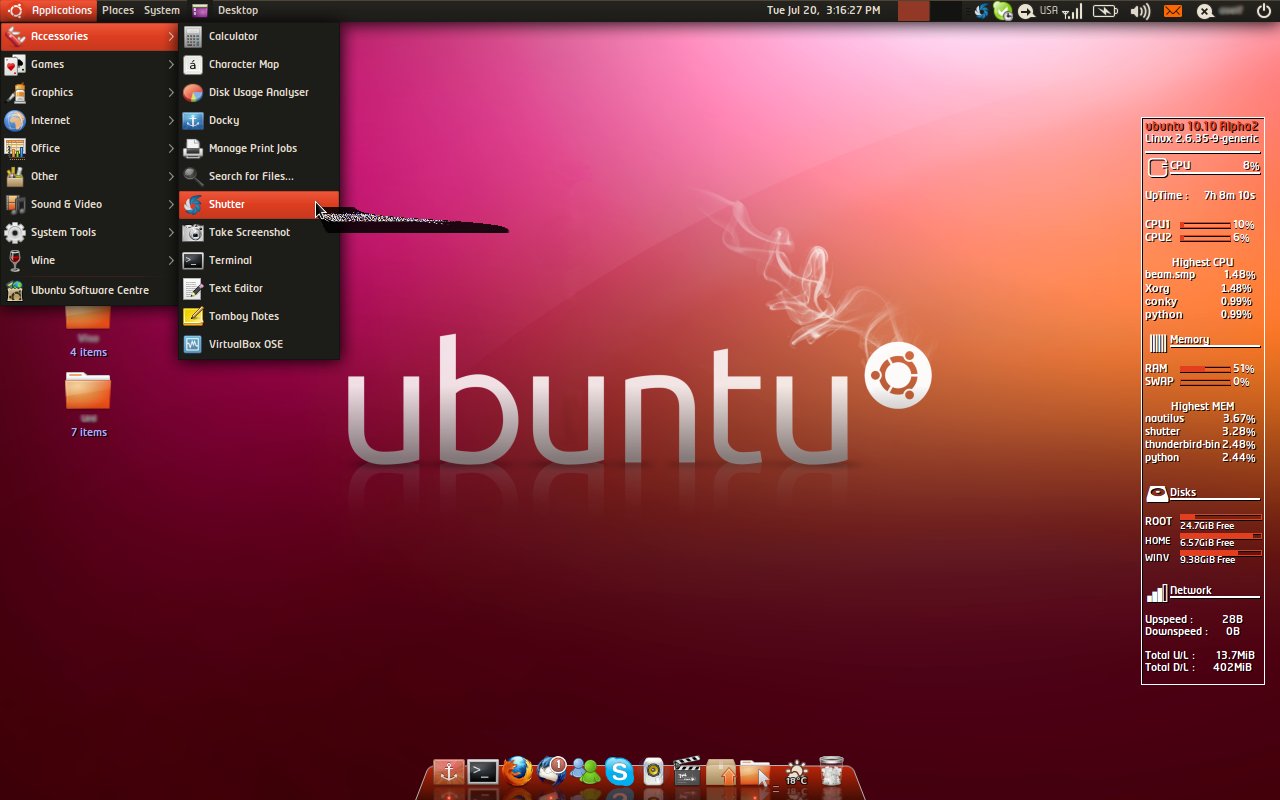1280x800 pixels.
Task: Open the clapperboard video app in dock
Action: coord(687,772)
